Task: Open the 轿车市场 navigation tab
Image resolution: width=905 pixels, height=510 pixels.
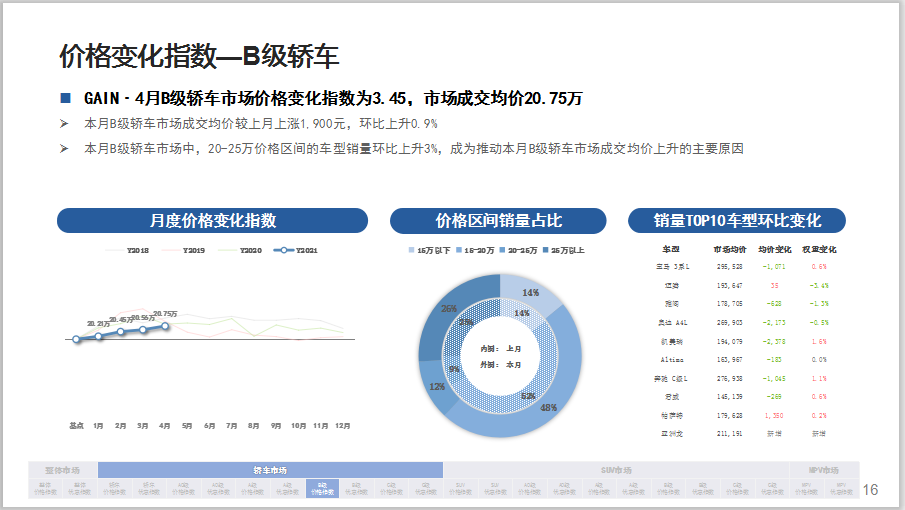Action: tap(270, 470)
